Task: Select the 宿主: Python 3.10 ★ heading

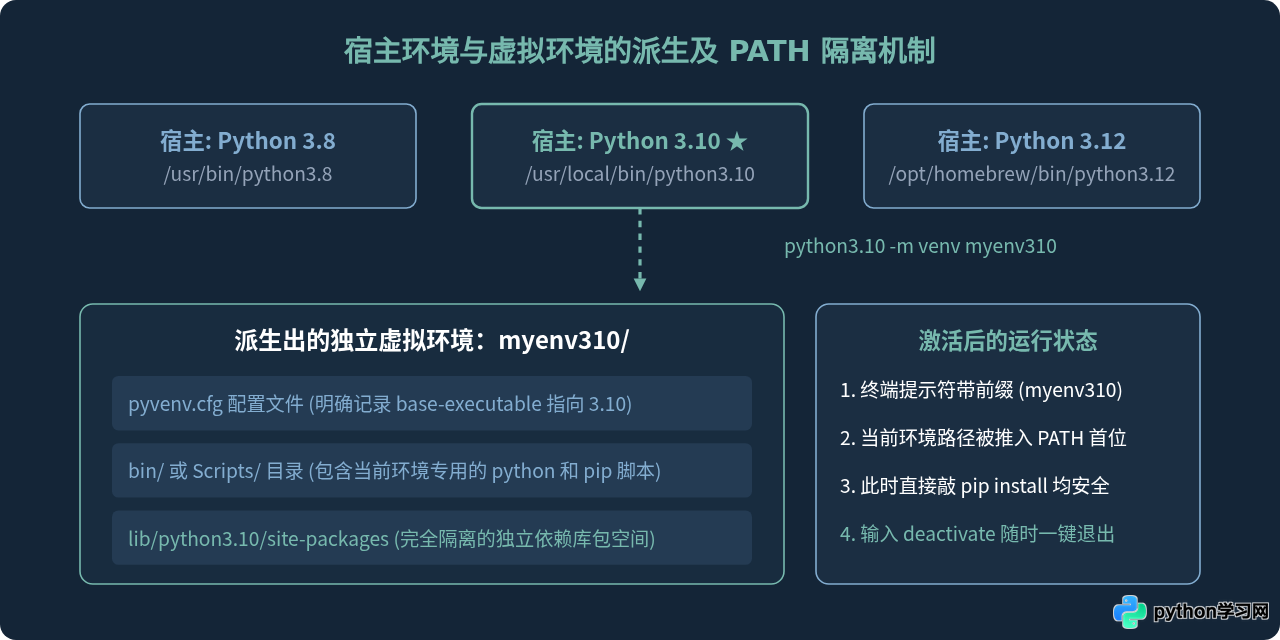Action: pos(640,141)
